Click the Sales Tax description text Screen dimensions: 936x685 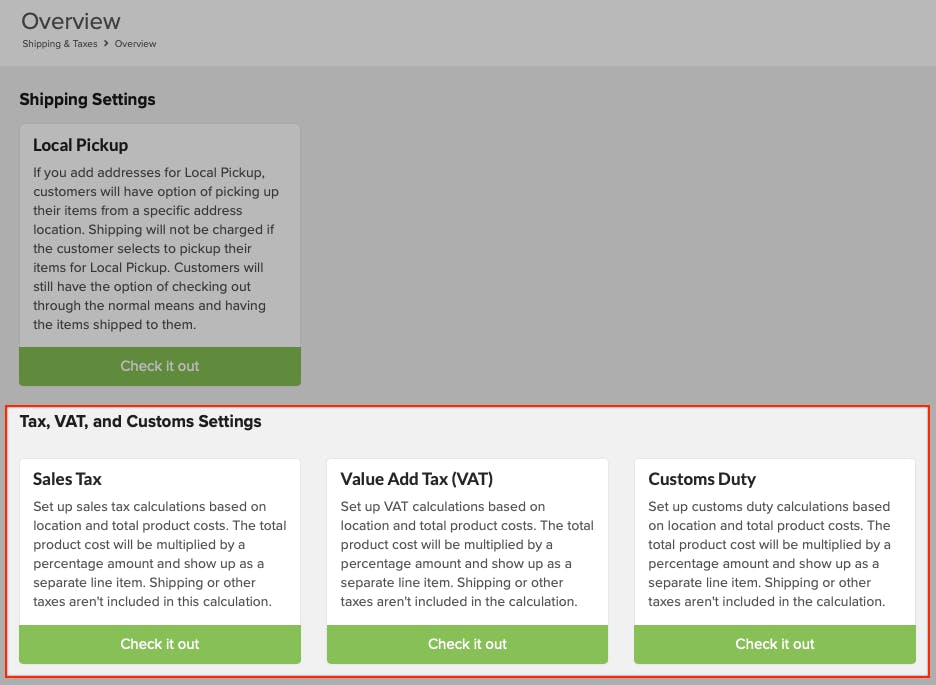[x=159, y=554]
